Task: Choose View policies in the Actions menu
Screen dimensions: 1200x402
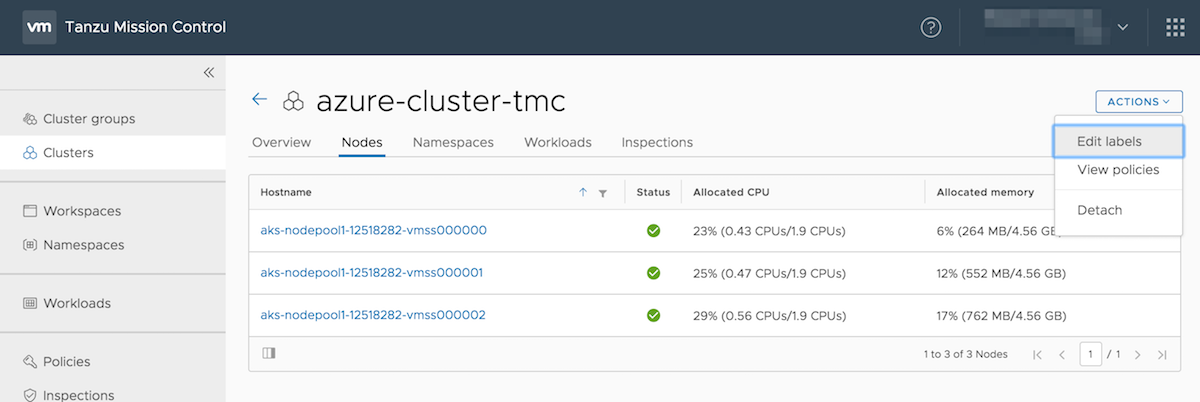Action: (1118, 170)
